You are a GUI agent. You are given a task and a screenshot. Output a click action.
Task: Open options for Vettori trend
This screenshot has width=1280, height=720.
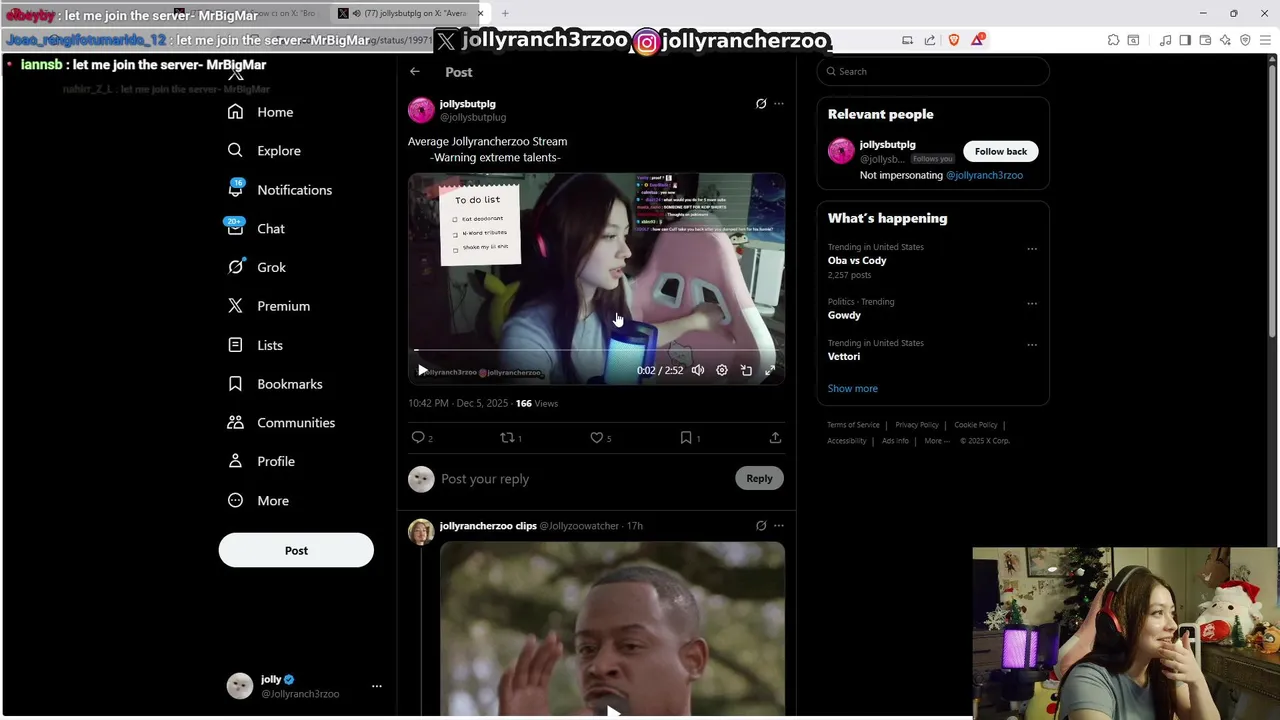[1032, 345]
